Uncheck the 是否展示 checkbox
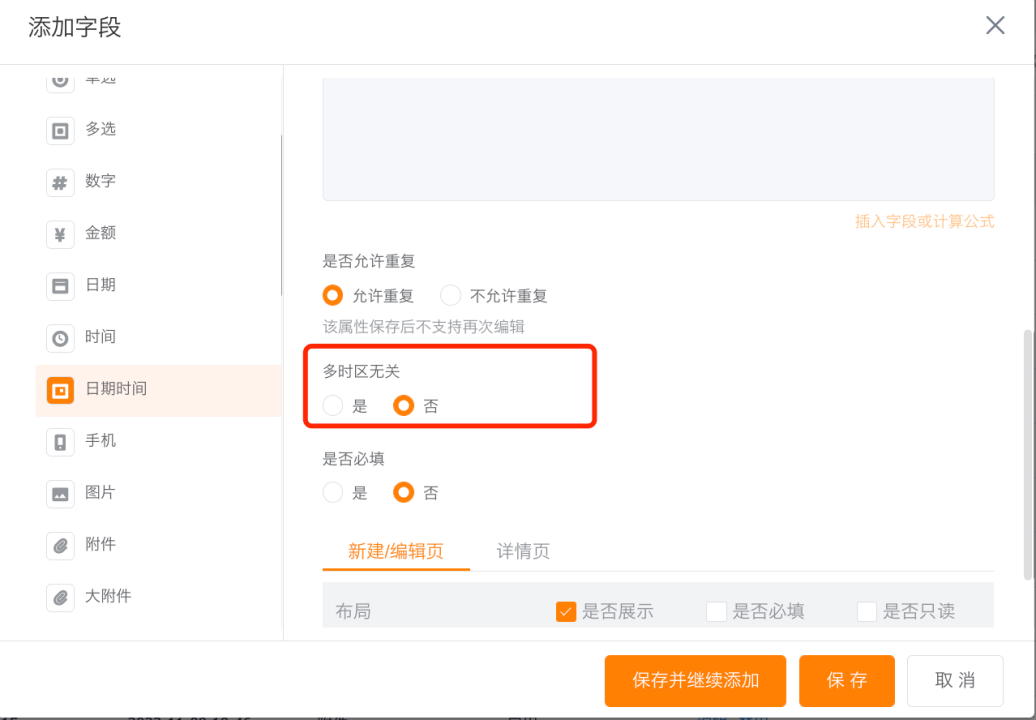Screen dimensions: 1036x720 point(566,612)
